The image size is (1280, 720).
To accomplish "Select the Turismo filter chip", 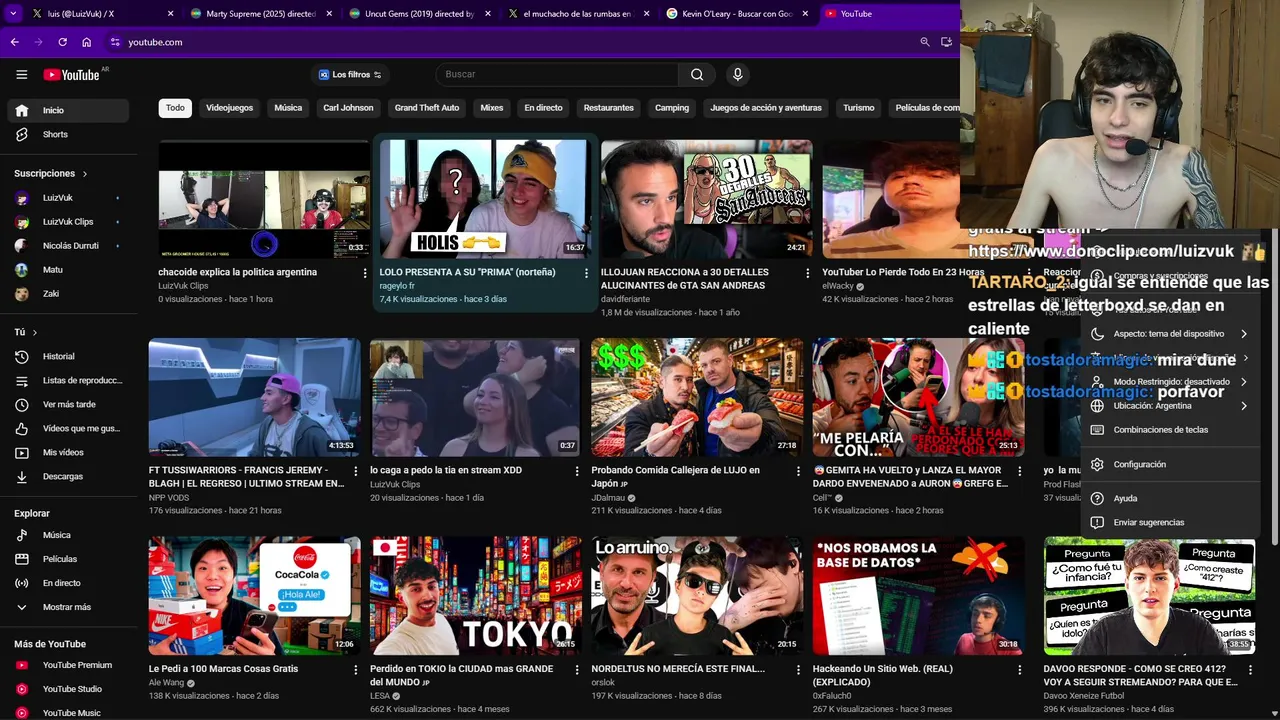I will pos(858,108).
